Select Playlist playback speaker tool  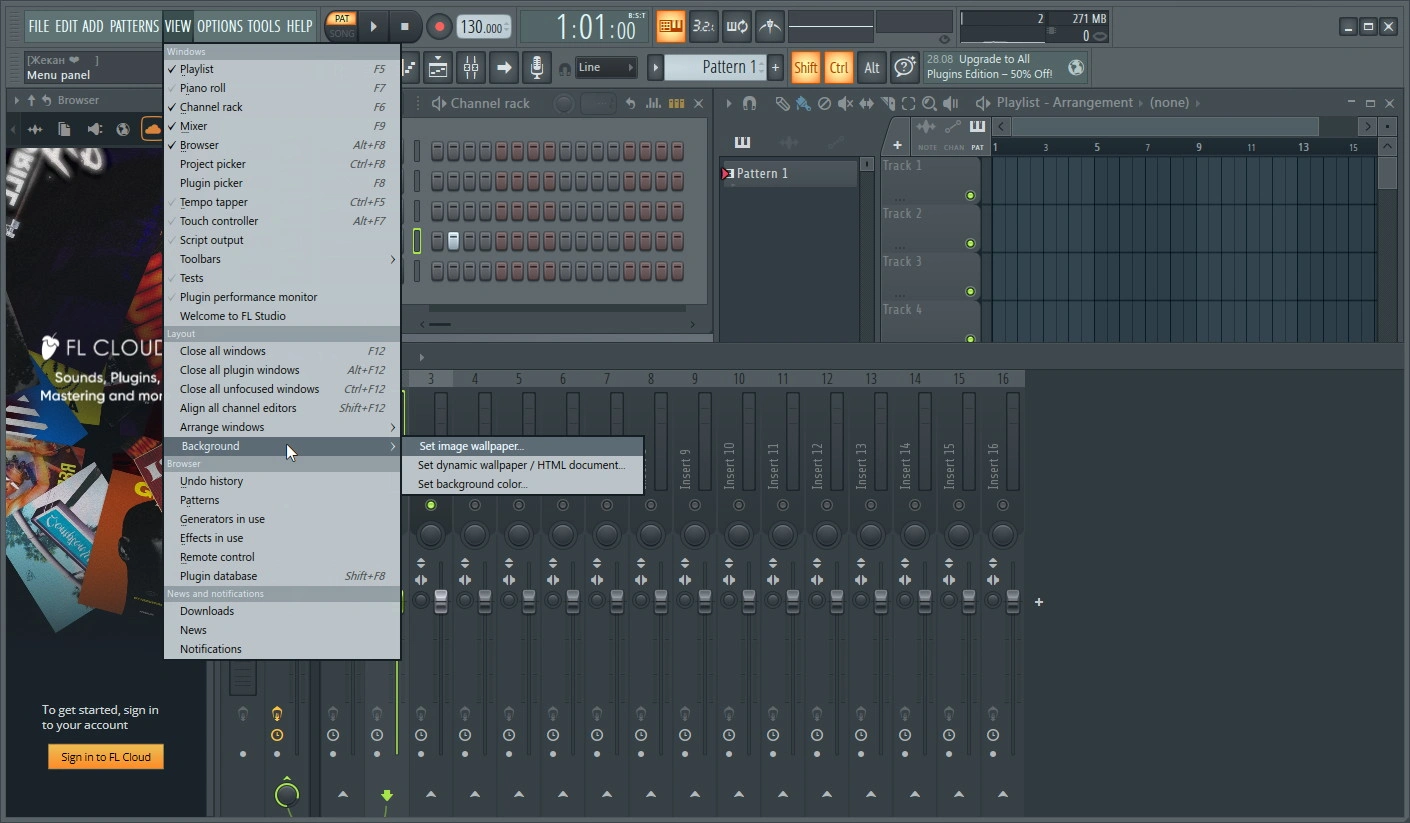950,103
